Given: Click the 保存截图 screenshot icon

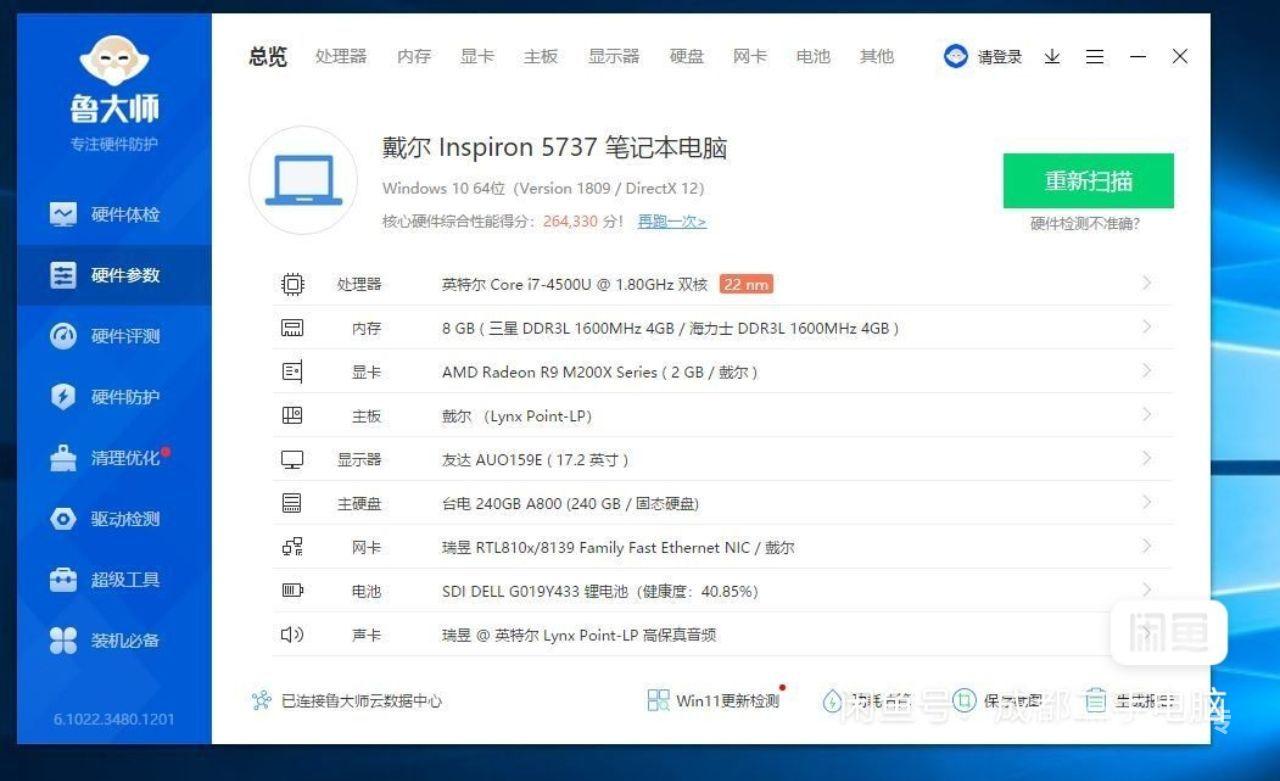Looking at the screenshot, I should [x=964, y=700].
